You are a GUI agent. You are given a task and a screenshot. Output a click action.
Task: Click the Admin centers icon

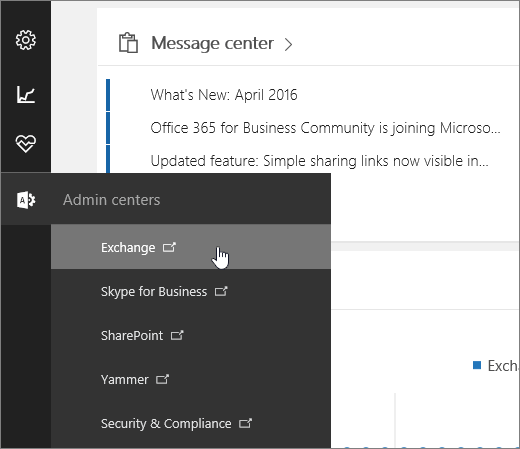26,200
